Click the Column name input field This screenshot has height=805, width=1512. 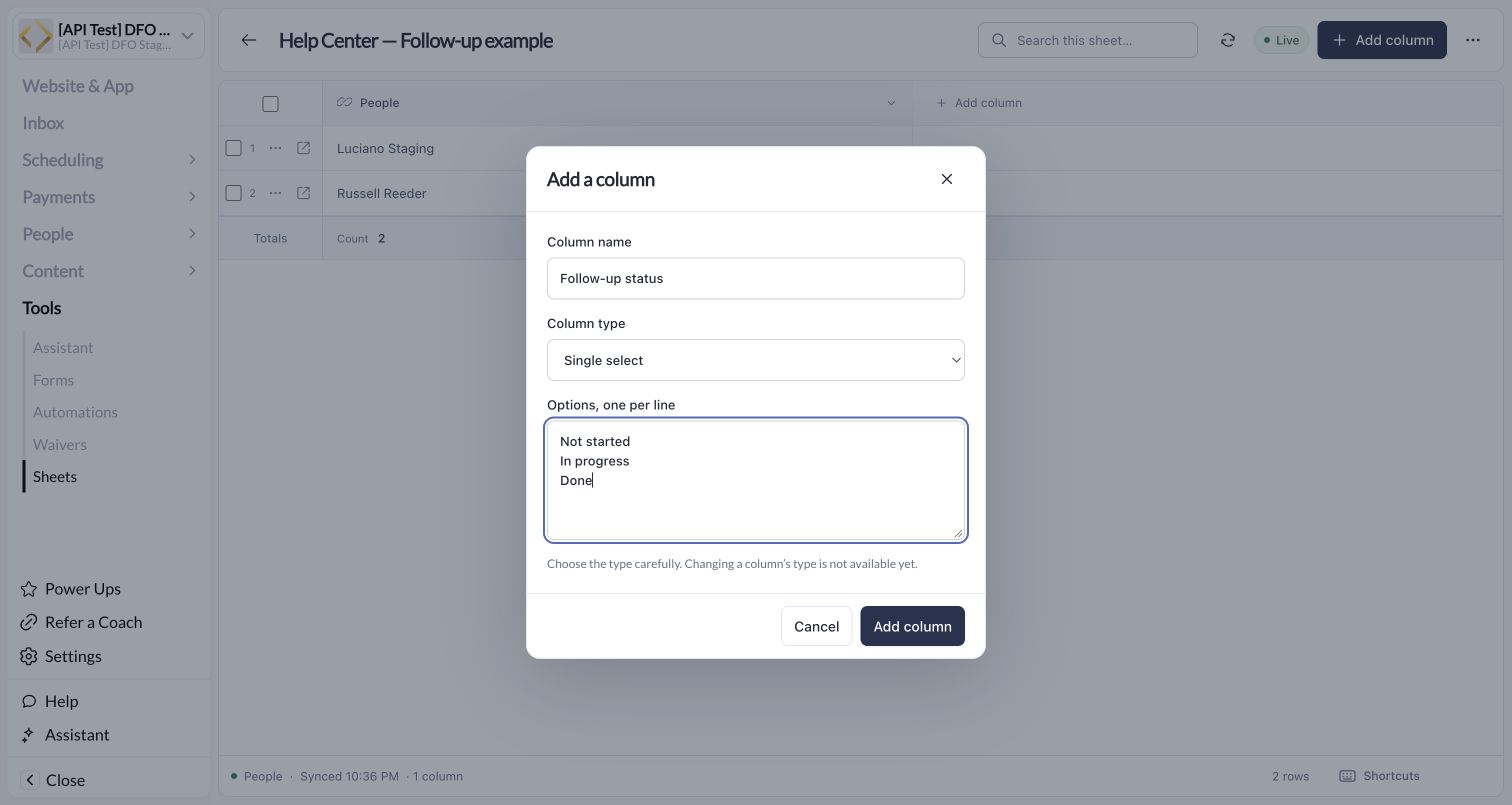[x=756, y=278]
